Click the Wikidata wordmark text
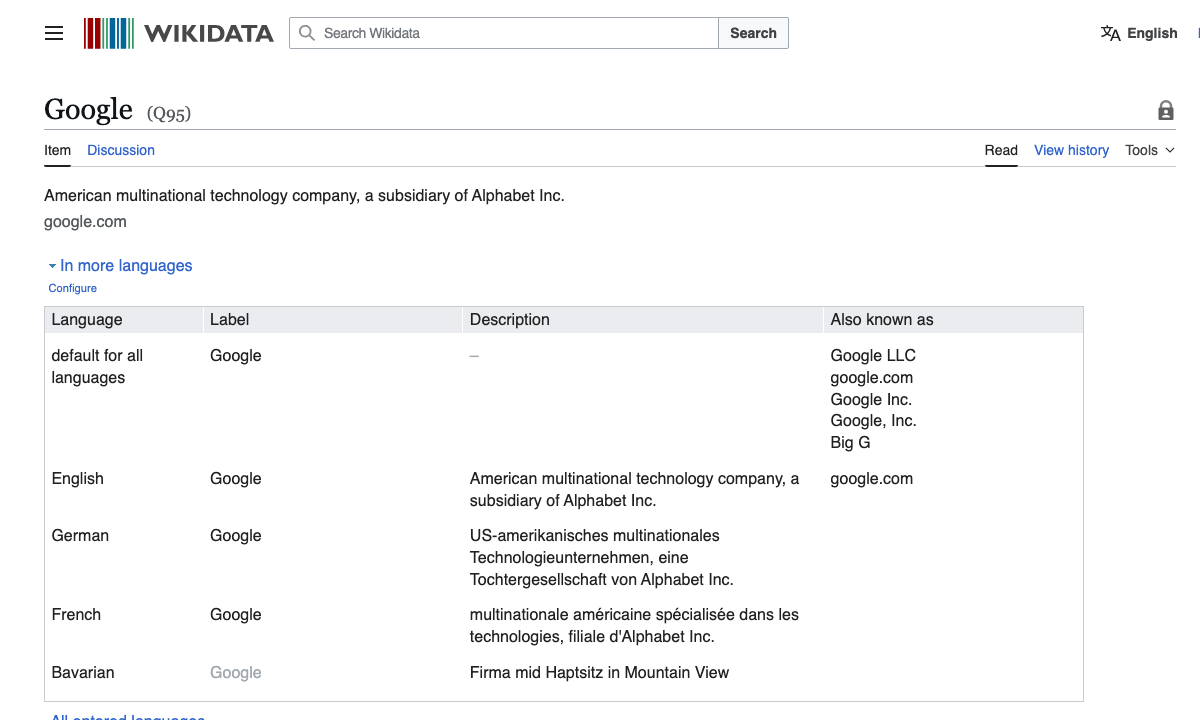 (208, 33)
